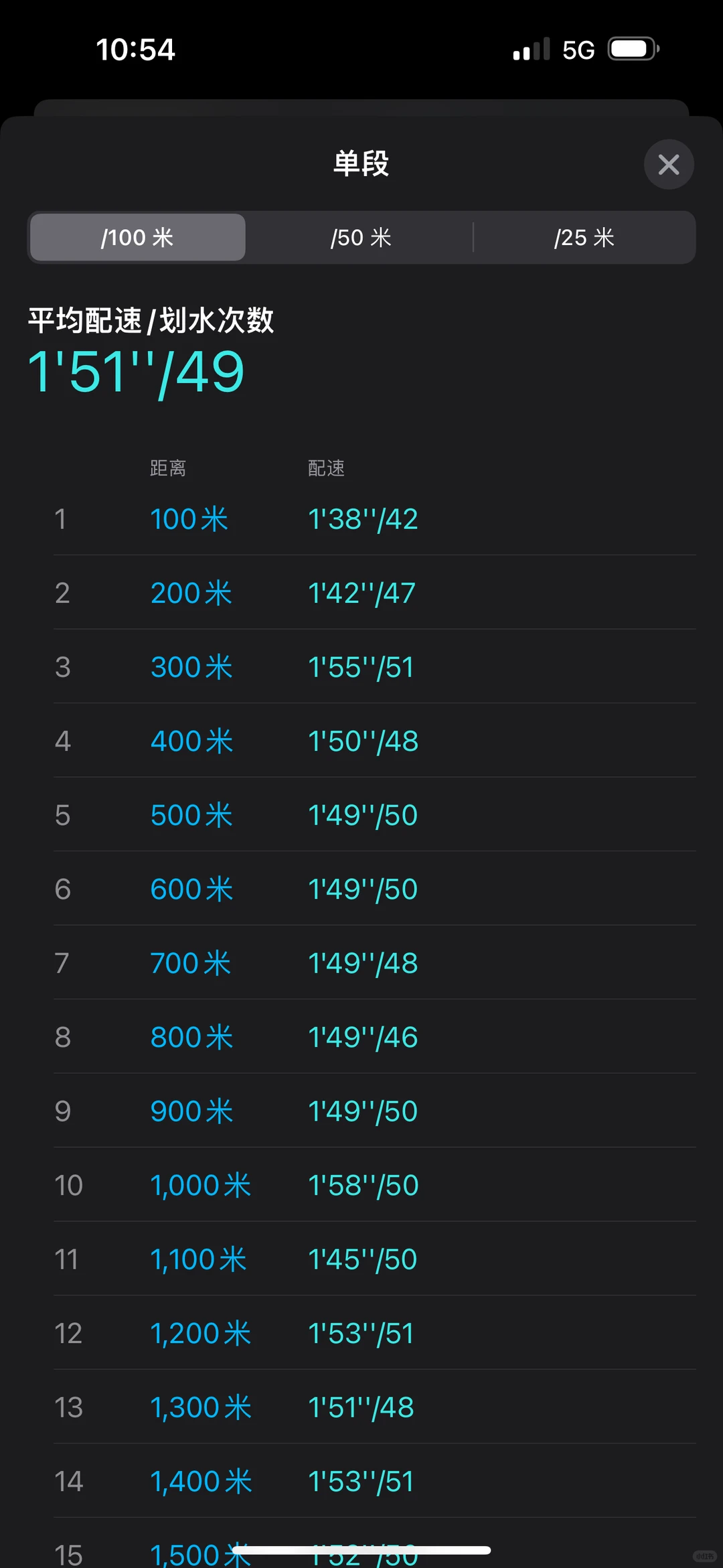Tap the 5G network status indicator

pyautogui.click(x=578, y=50)
